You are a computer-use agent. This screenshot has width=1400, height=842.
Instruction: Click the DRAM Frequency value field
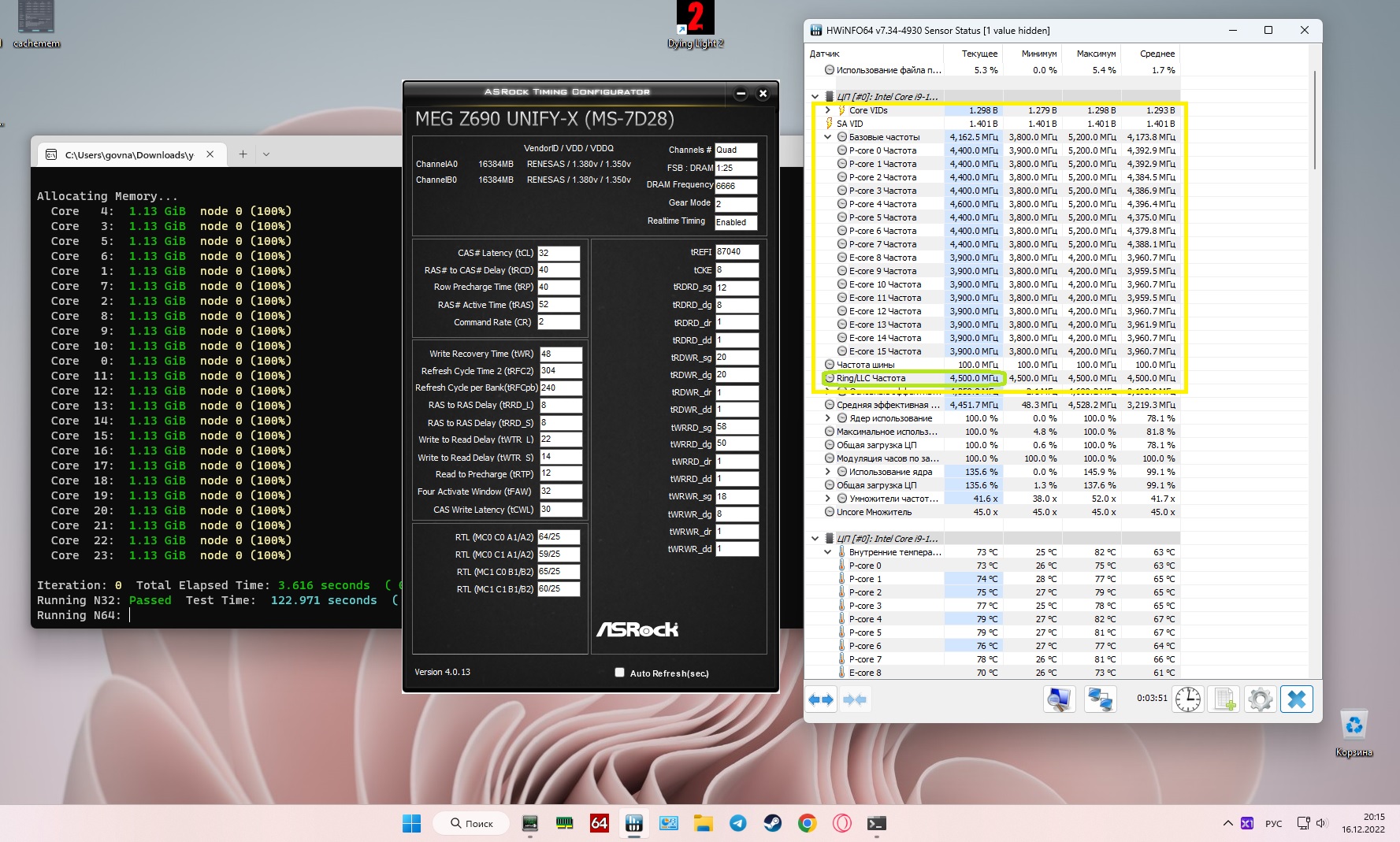click(x=736, y=186)
